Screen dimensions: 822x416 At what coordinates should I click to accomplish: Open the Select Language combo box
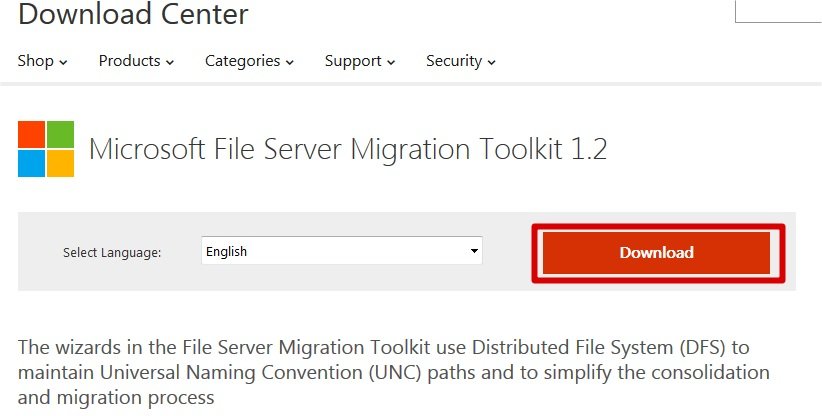341,252
